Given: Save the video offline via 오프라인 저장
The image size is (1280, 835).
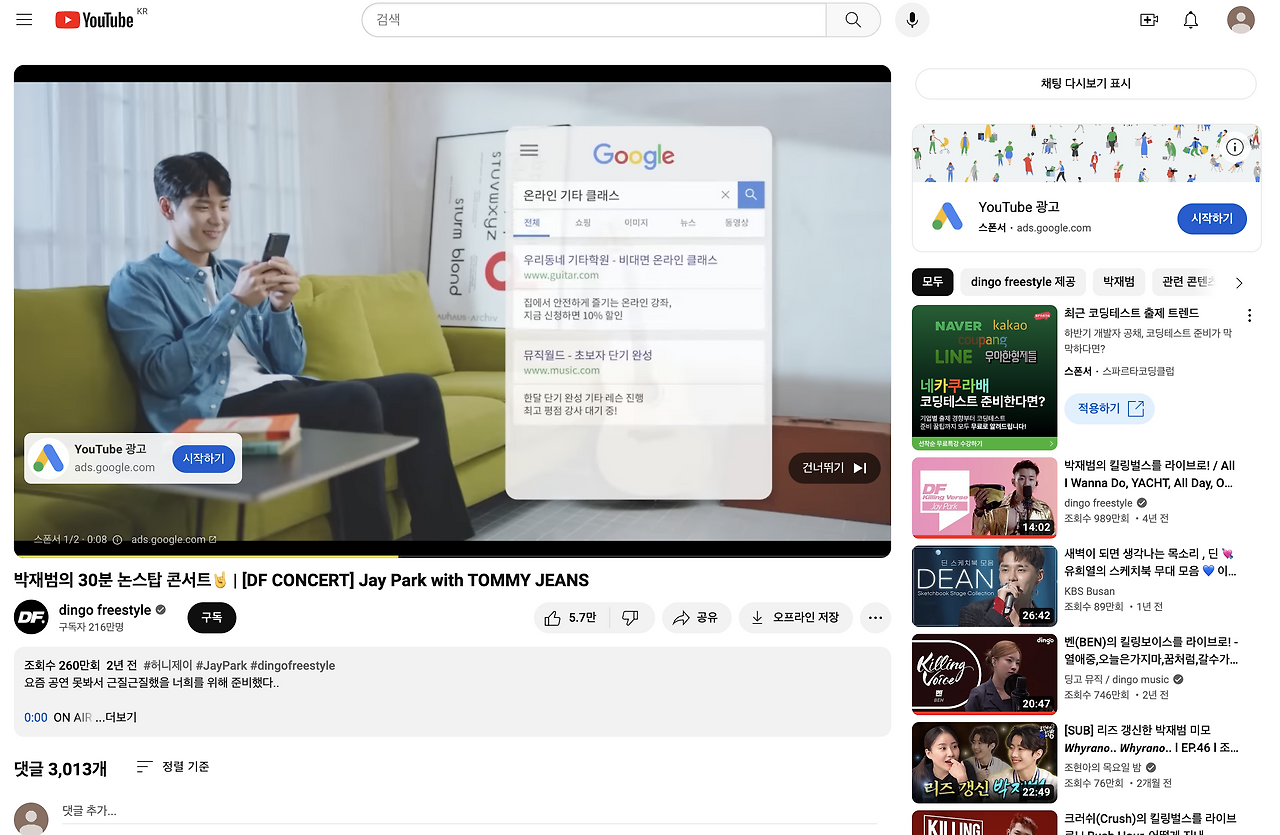Looking at the screenshot, I should (795, 617).
